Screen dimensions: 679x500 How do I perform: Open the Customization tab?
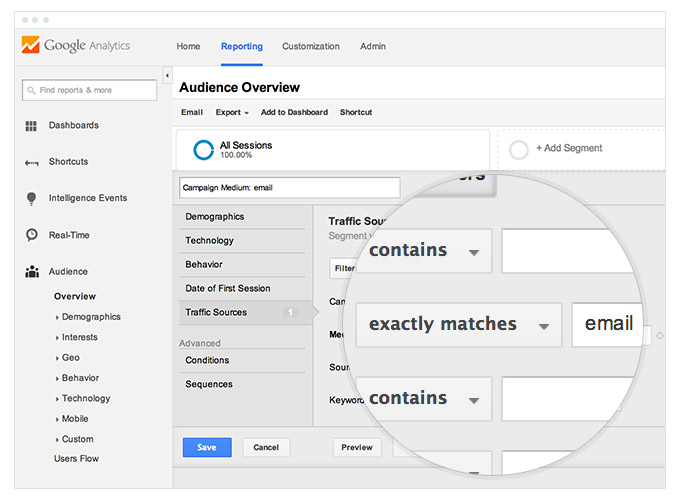click(x=311, y=46)
